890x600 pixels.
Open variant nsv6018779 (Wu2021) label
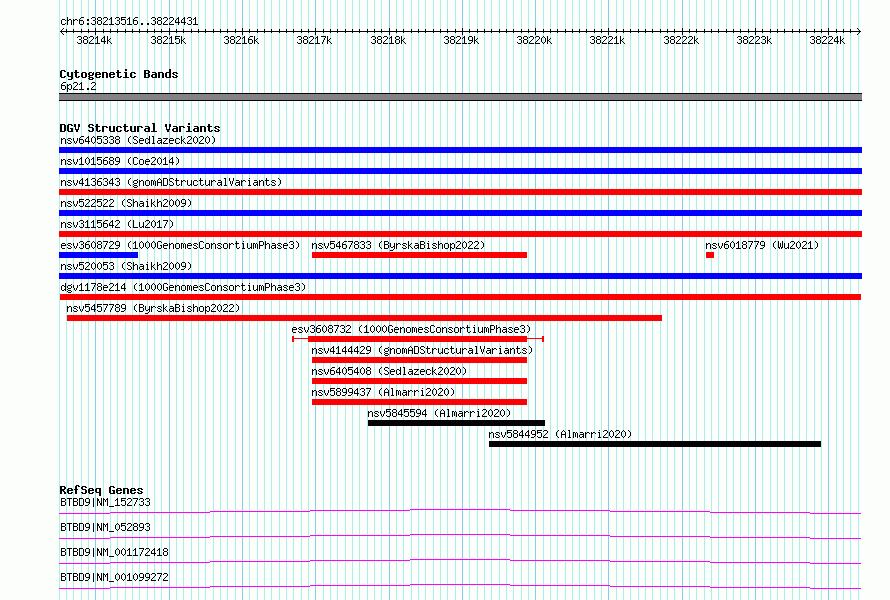coord(762,245)
